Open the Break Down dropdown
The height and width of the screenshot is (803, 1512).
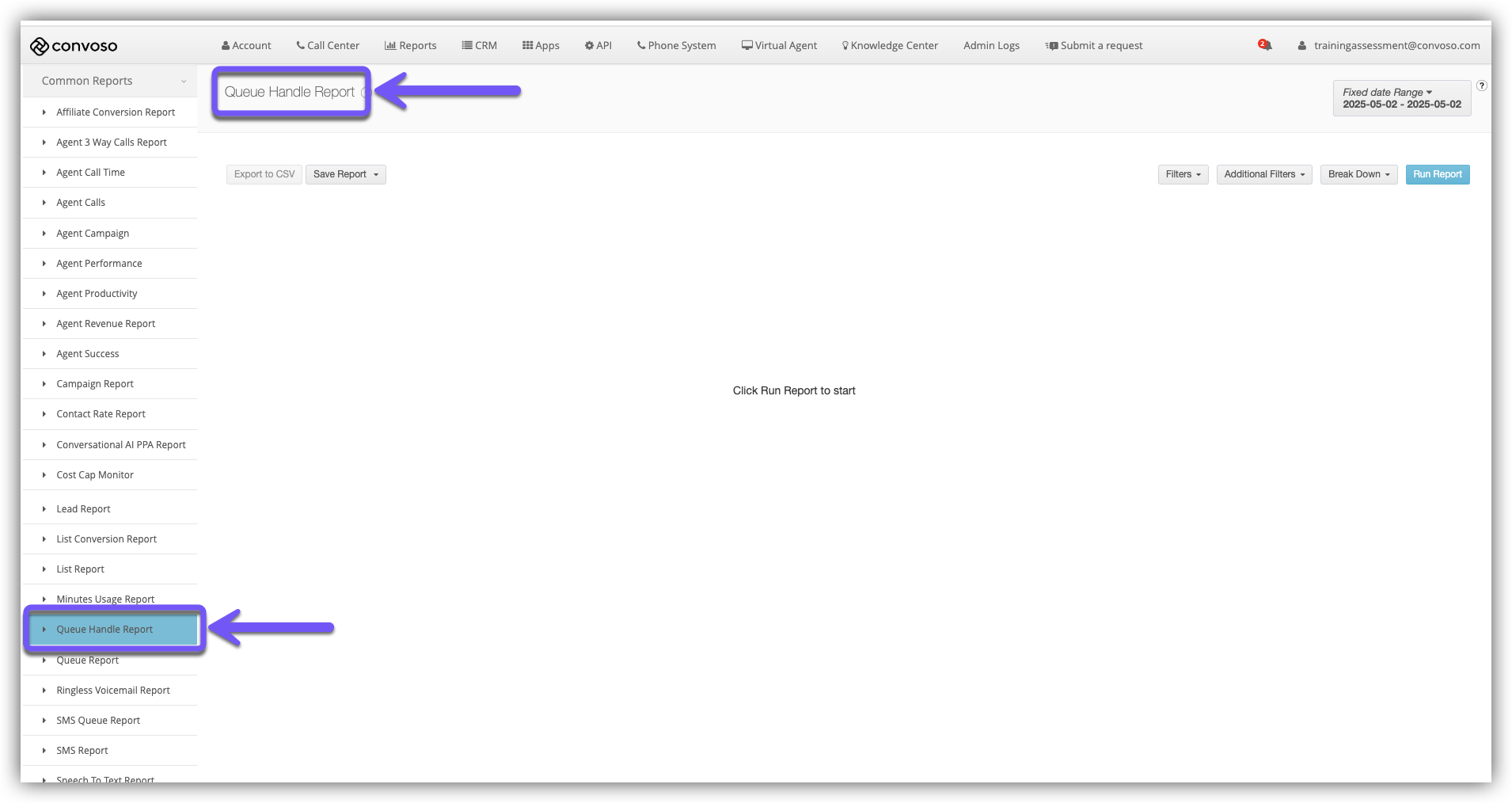click(x=1358, y=174)
